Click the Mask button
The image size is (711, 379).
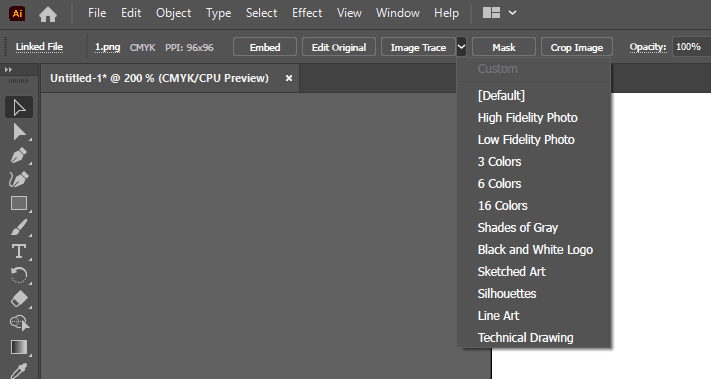504,47
